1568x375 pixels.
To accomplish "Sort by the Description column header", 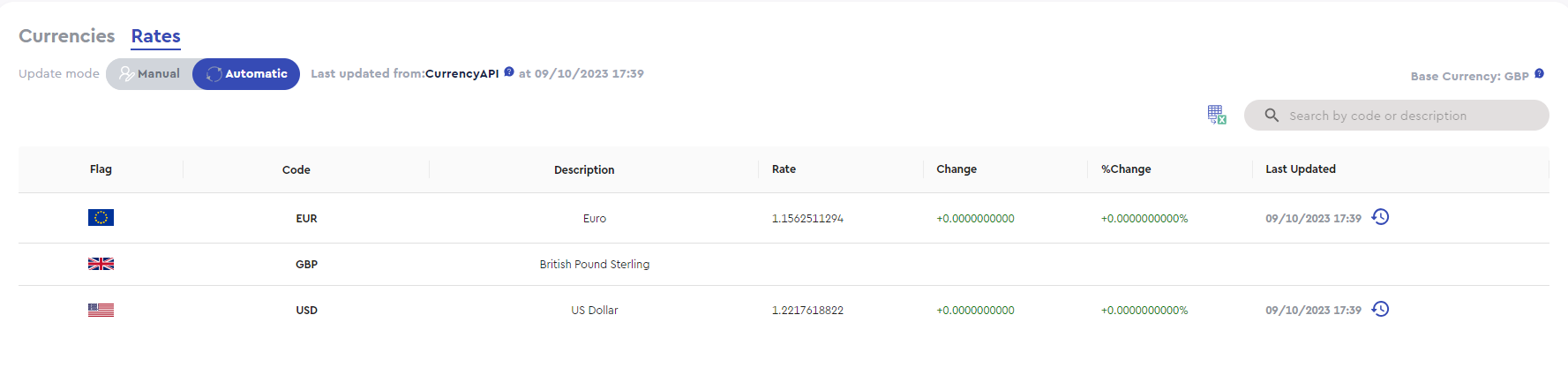I will coord(584,169).
